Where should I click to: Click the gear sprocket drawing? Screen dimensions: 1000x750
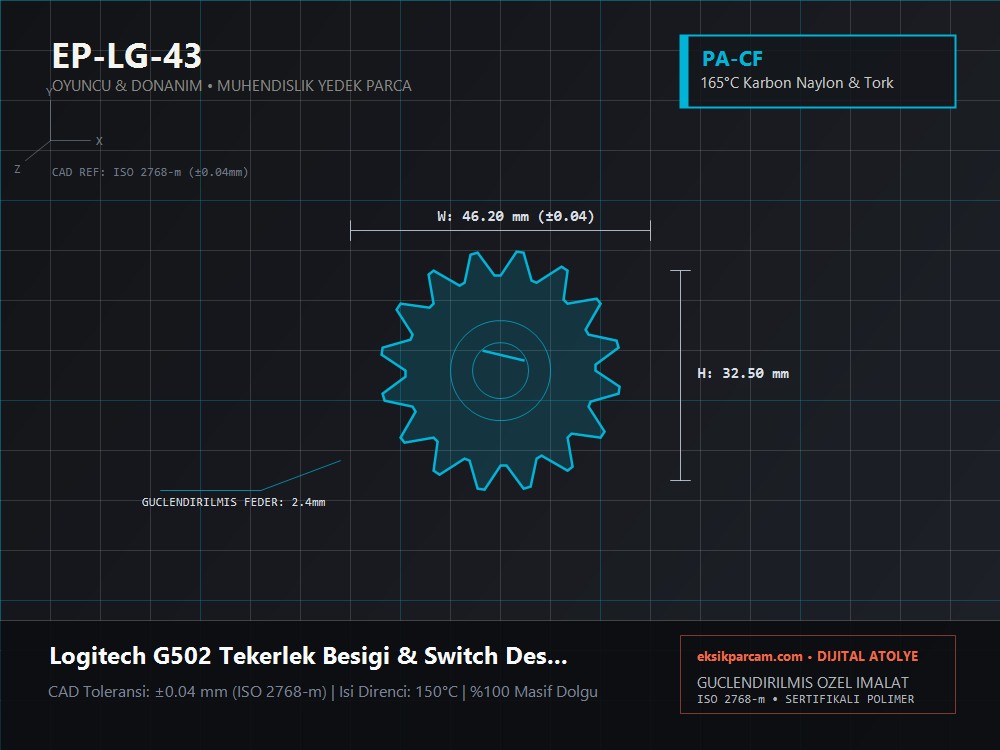pyautogui.click(x=501, y=371)
